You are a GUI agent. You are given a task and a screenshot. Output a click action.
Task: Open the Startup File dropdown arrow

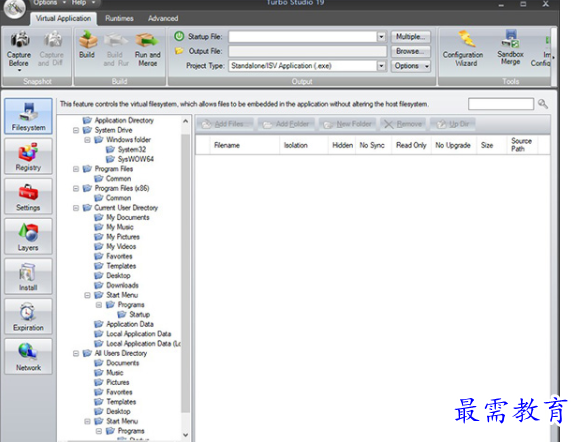coord(381,36)
